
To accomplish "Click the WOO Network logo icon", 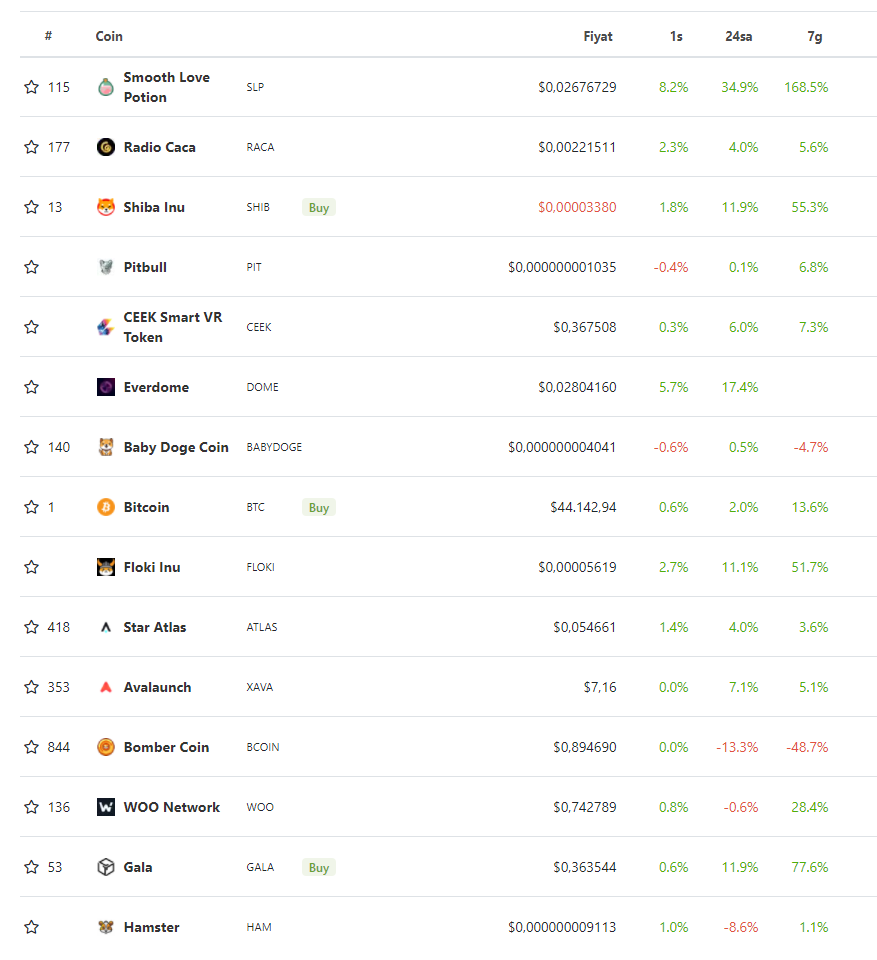I will tap(106, 807).
